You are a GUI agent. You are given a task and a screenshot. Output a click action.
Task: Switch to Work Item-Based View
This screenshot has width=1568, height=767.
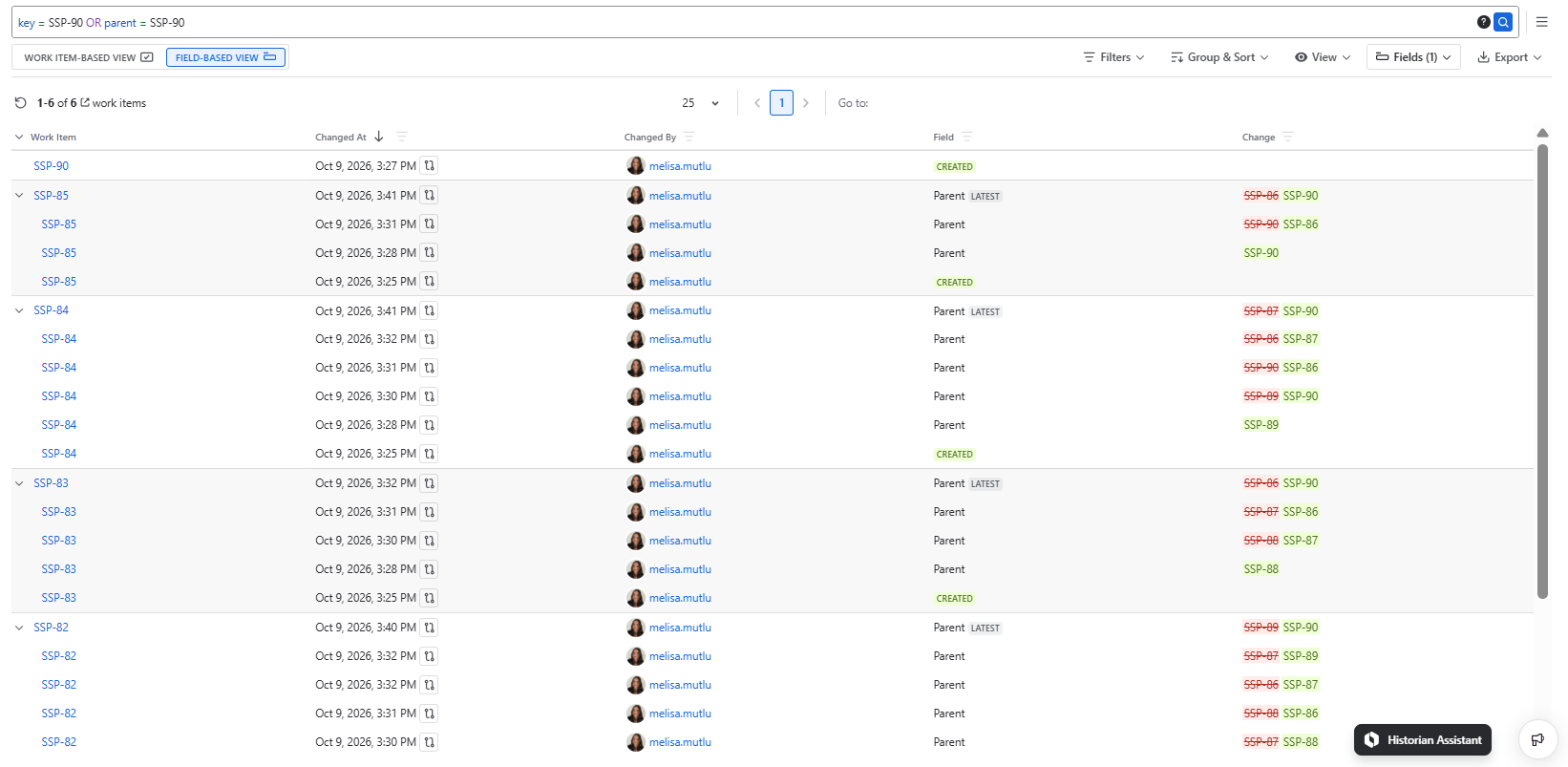coord(89,57)
